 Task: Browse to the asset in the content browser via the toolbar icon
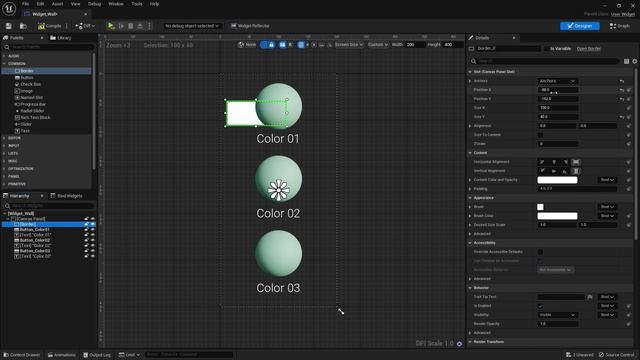(23, 26)
